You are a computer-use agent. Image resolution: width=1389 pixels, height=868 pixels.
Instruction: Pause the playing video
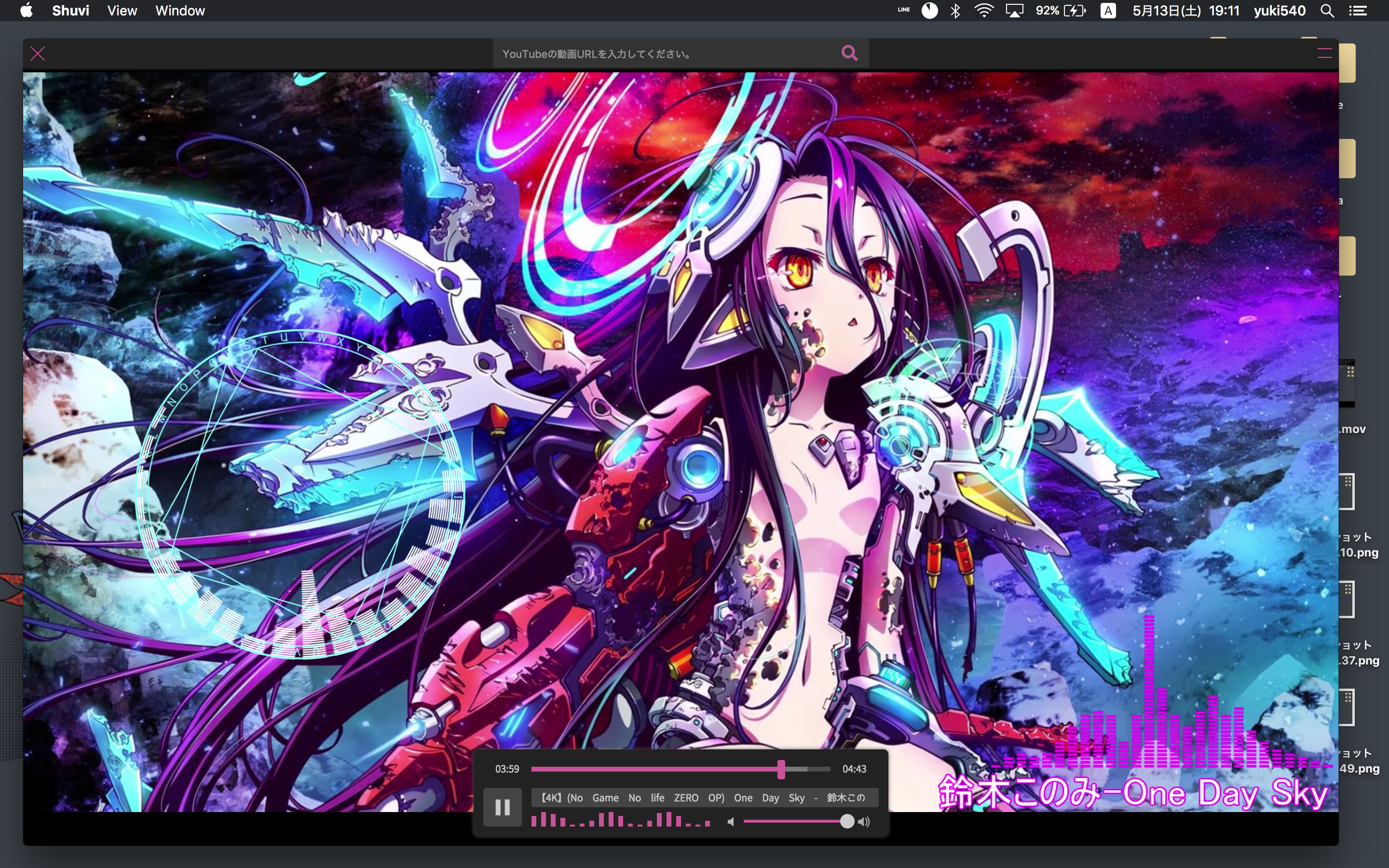pos(502,807)
